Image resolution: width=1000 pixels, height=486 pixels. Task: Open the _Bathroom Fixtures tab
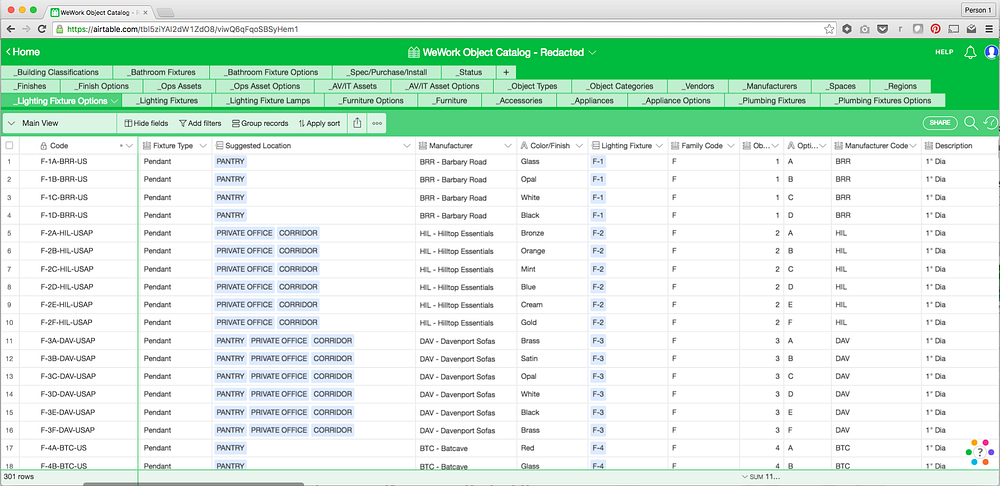tap(161, 72)
